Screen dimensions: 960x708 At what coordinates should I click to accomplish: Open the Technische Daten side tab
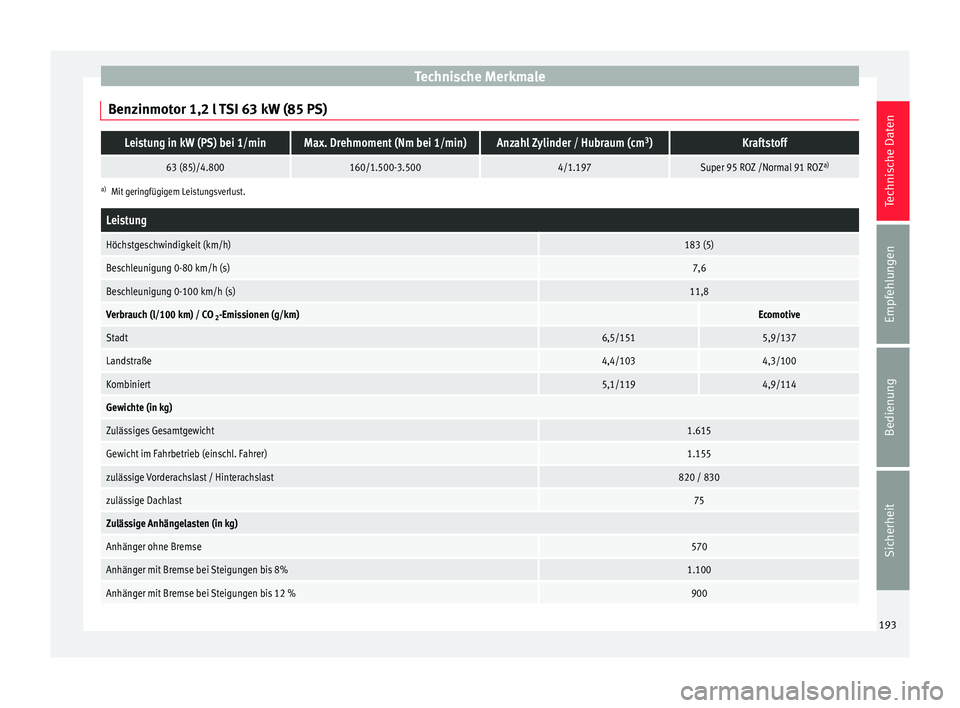point(892,160)
